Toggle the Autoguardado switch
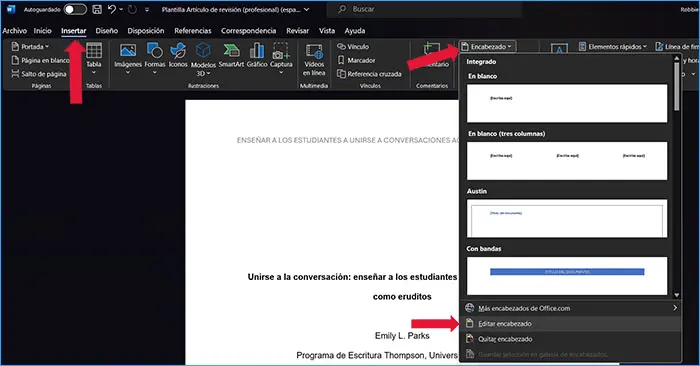 (x=75, y=9)
